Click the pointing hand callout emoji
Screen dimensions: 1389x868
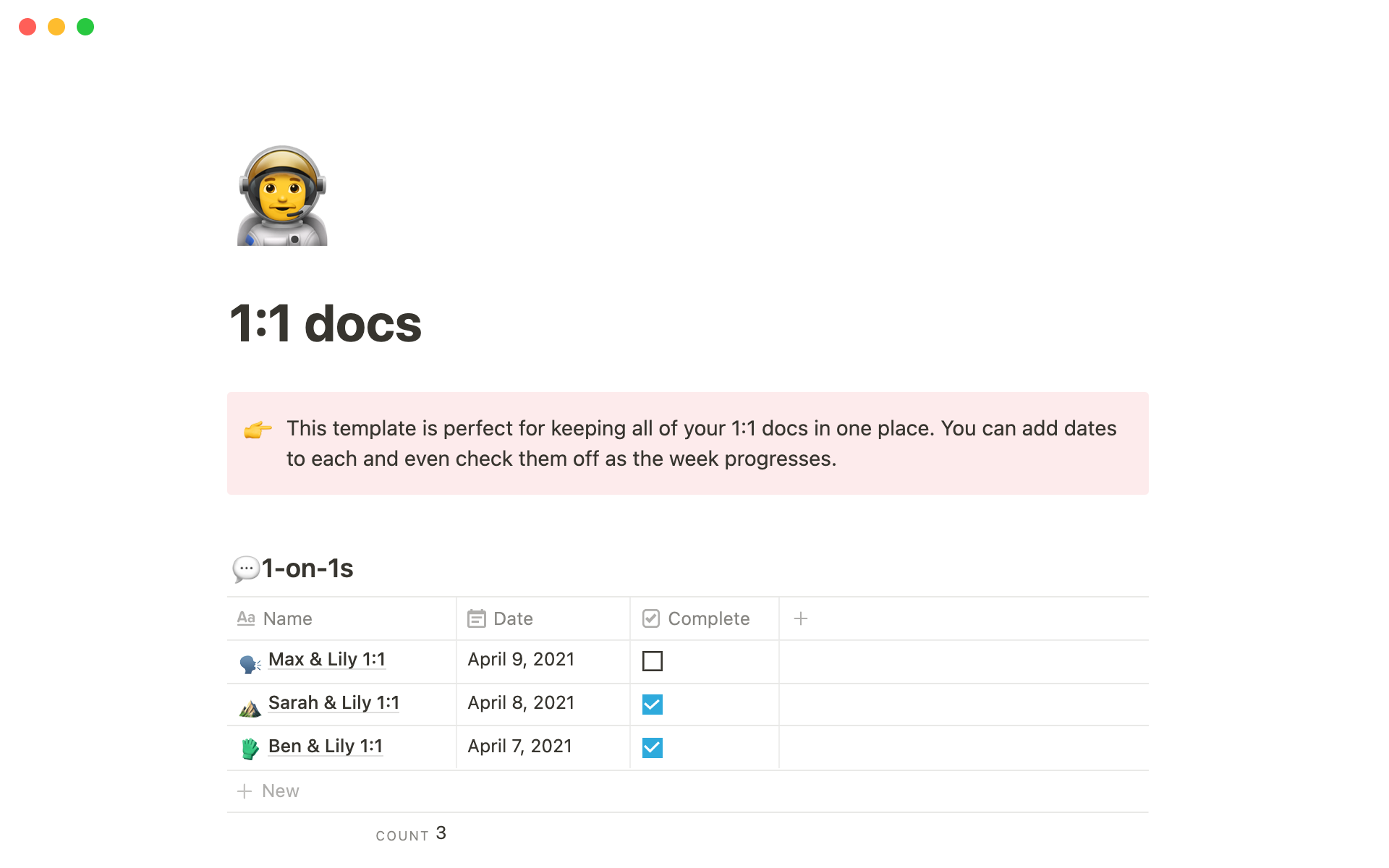click(258, 430)
